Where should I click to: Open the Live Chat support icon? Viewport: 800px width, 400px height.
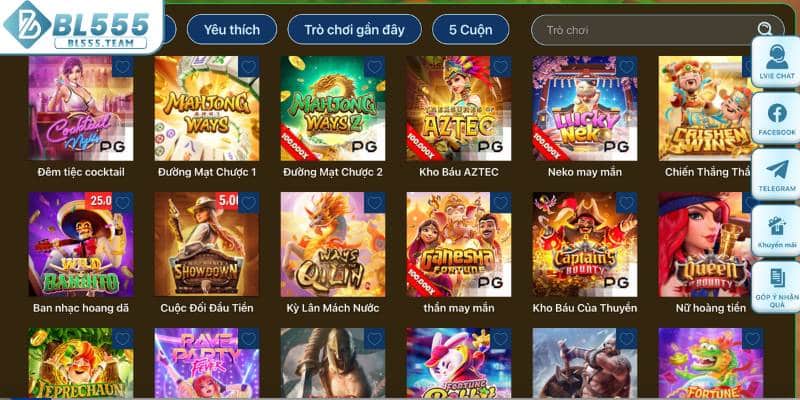coord(777,62)
